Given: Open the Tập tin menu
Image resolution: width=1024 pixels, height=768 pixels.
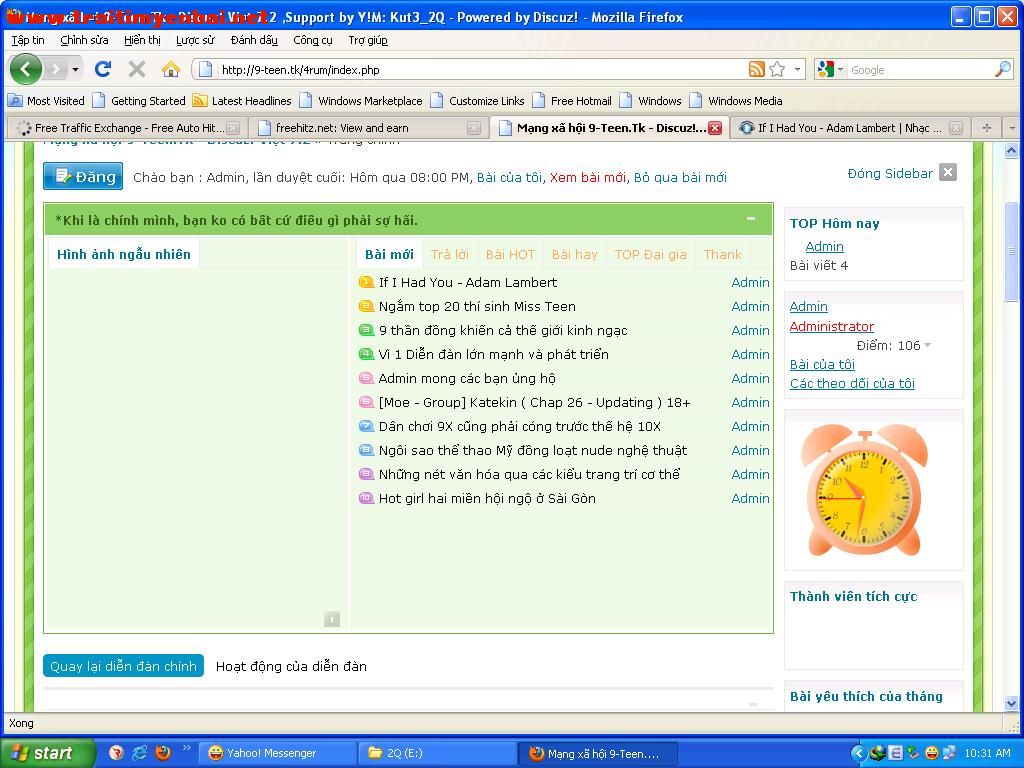Looking at the screenshot, I should pyautogui.click(x=27, y=40).
